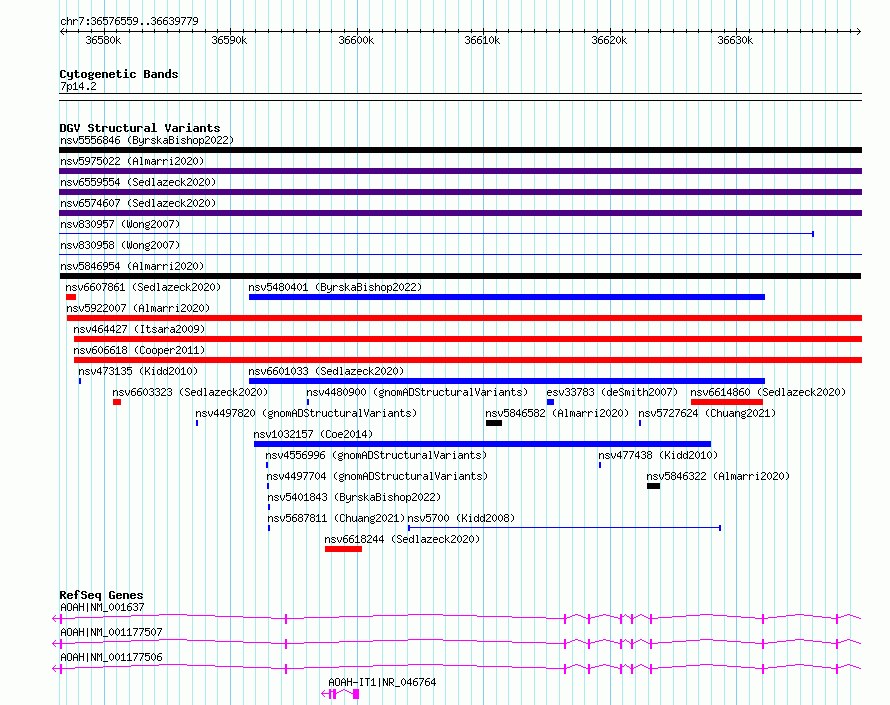Viewport: 890px width, 705px height.
Task: Click the nsv6618244 (Sedlazeck2020) label text
Action: pos(402,539)
